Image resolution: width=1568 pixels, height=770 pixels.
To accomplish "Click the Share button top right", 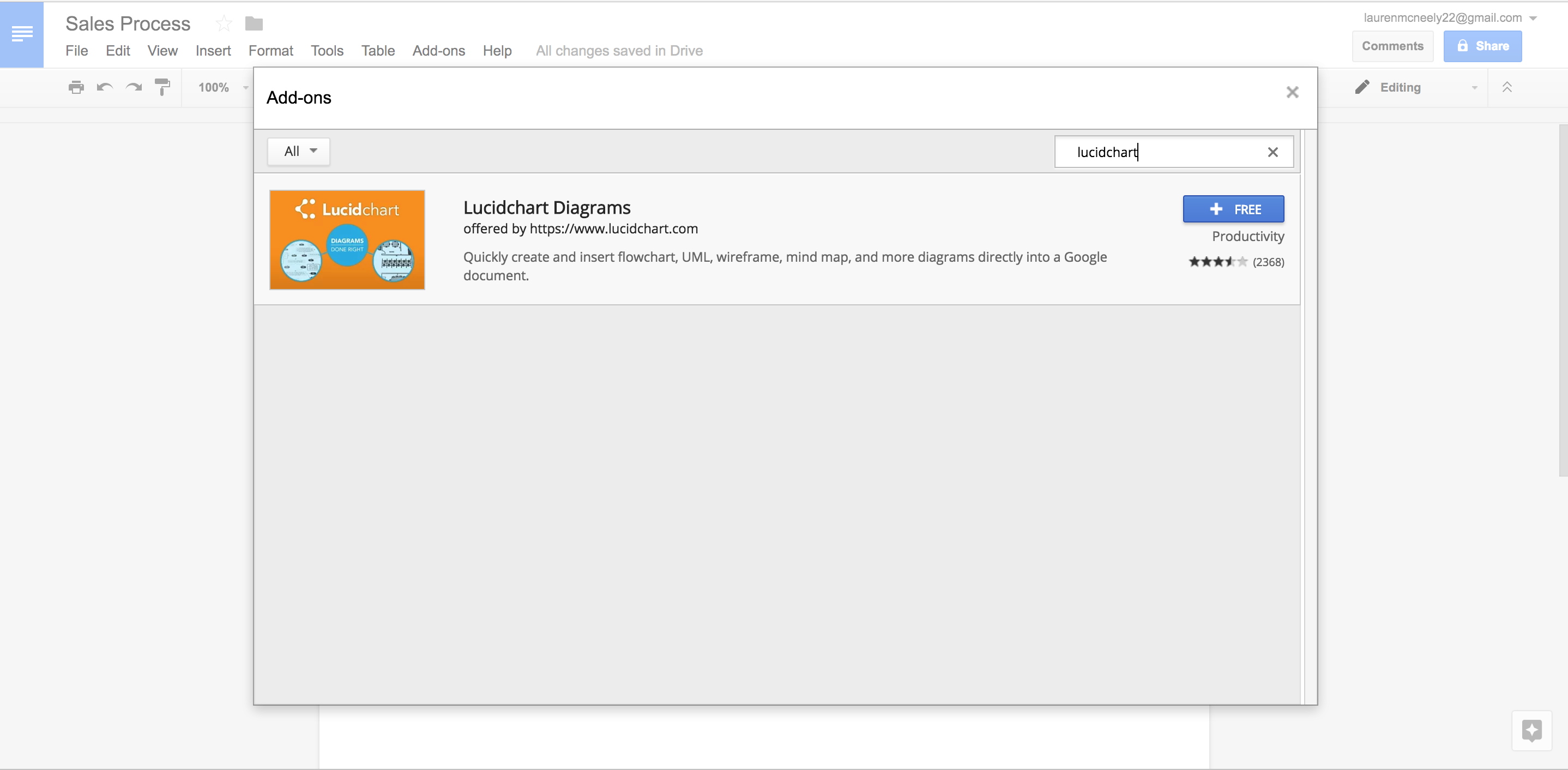I will 1483,46.
